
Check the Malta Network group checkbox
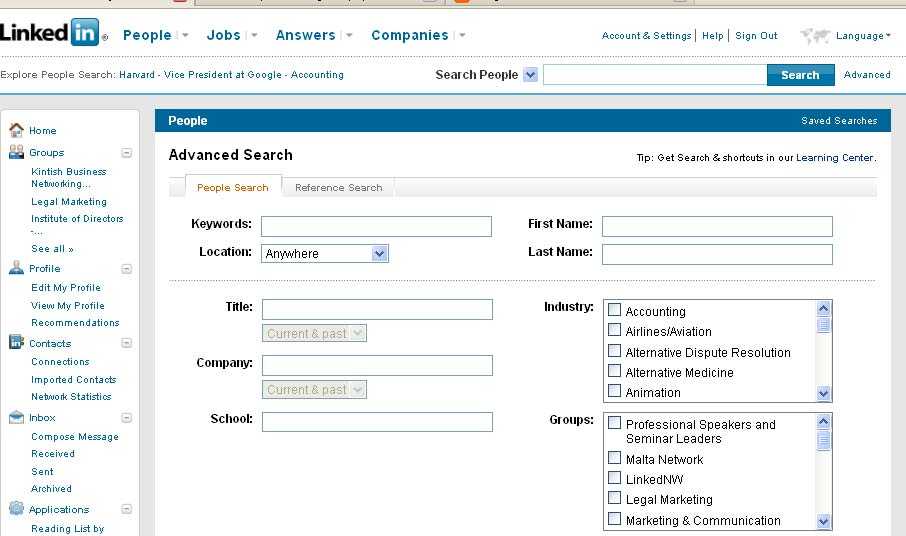click(x=614, y=458)
